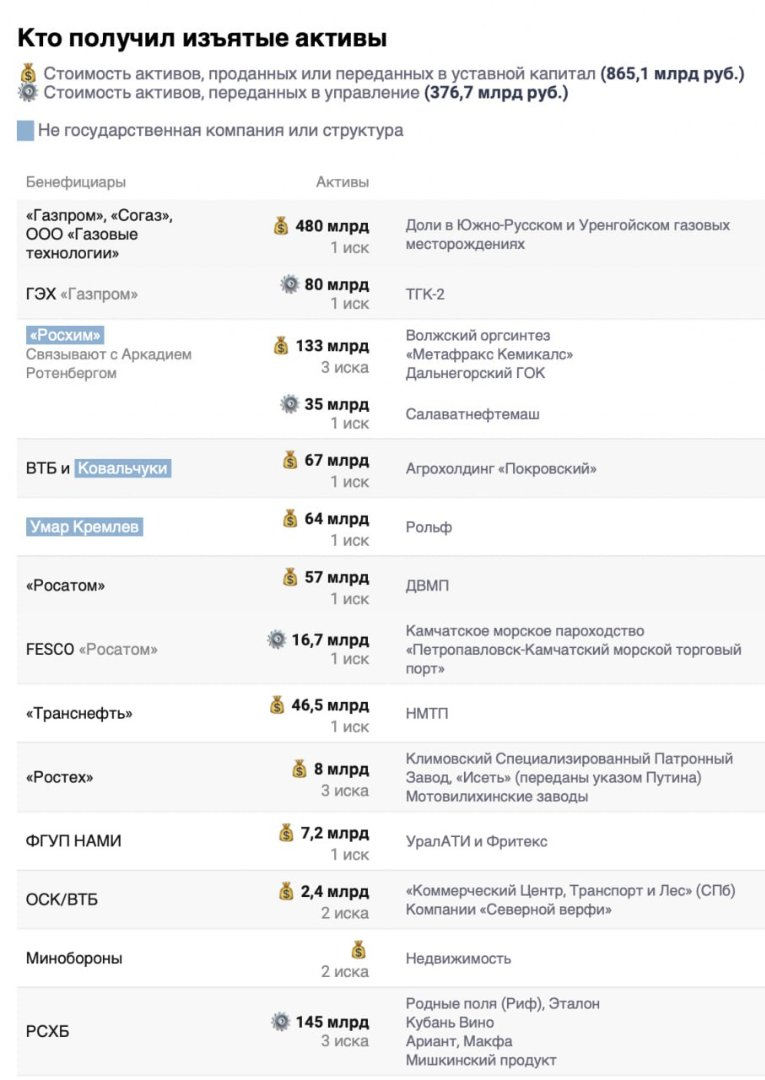Click money bag icon next to 46,5 млрд
Image resolution: width=765 pixels, height=1080 pixels.
click(x=277, y=705)
